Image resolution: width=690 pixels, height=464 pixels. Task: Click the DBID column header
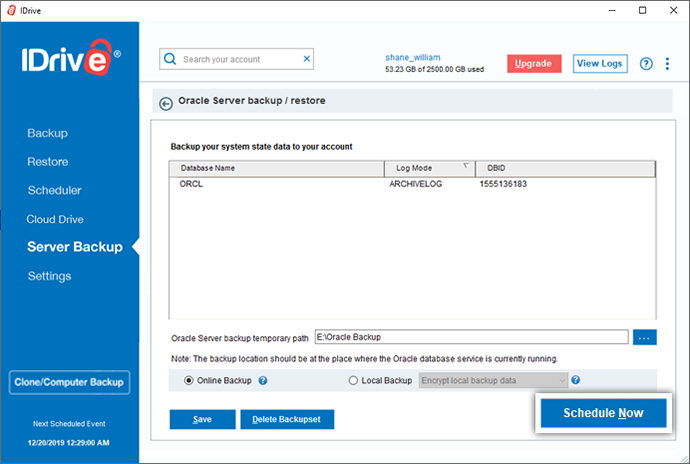click(x=565, y=168)
